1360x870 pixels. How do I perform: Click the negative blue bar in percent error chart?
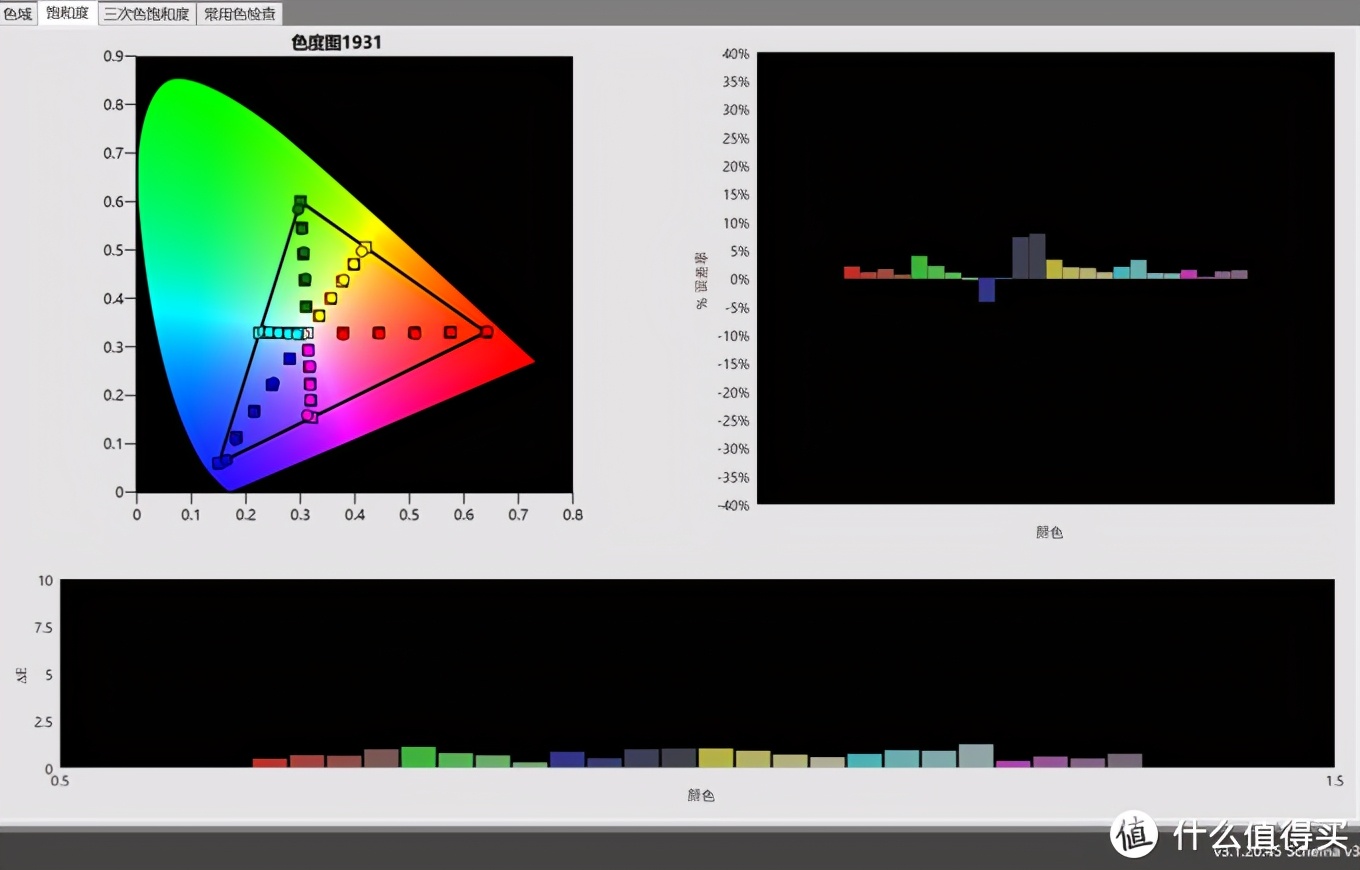(987, 290)
